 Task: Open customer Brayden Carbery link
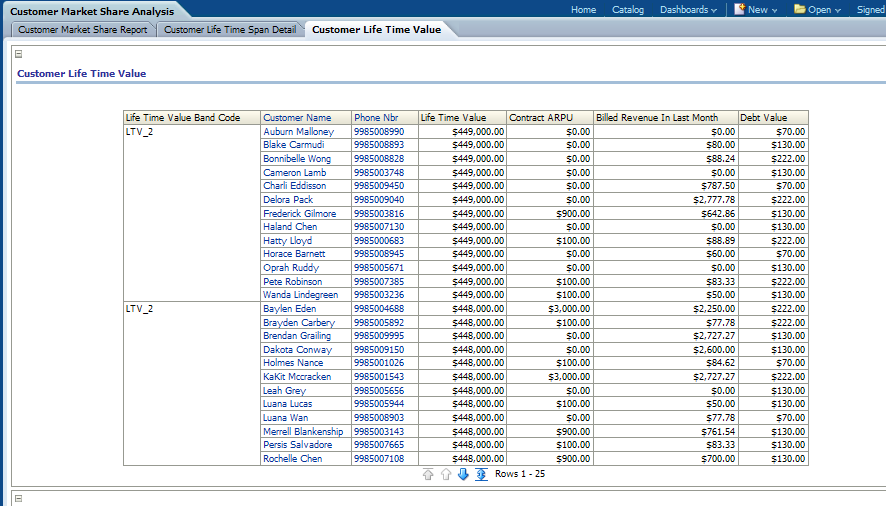tap(299, 323)
